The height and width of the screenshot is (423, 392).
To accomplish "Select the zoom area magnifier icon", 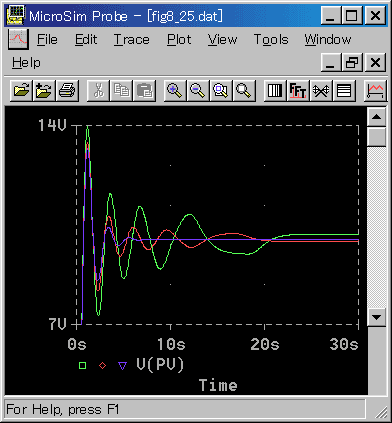I will [221, 90].
